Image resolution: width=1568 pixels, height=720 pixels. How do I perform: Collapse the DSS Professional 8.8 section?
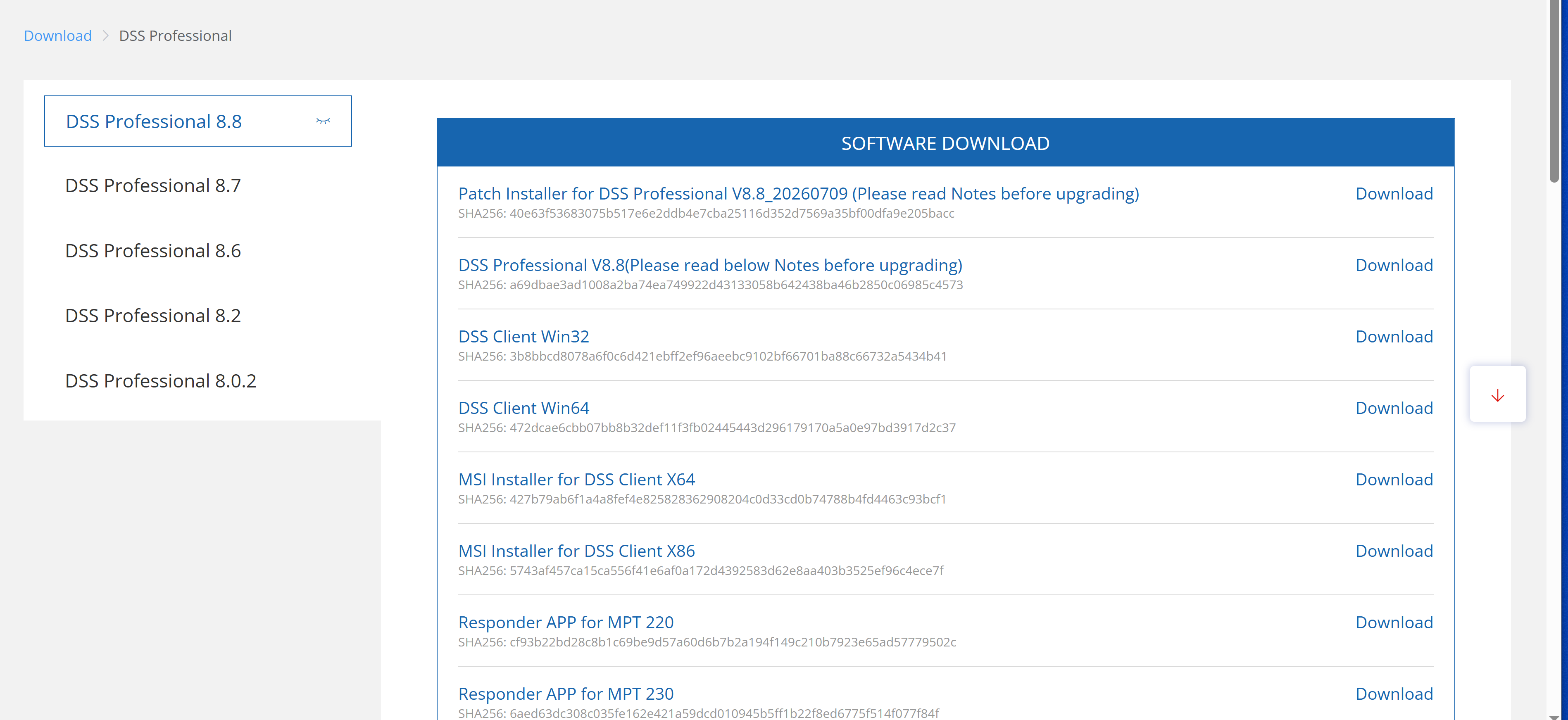(x=323, y=121)
